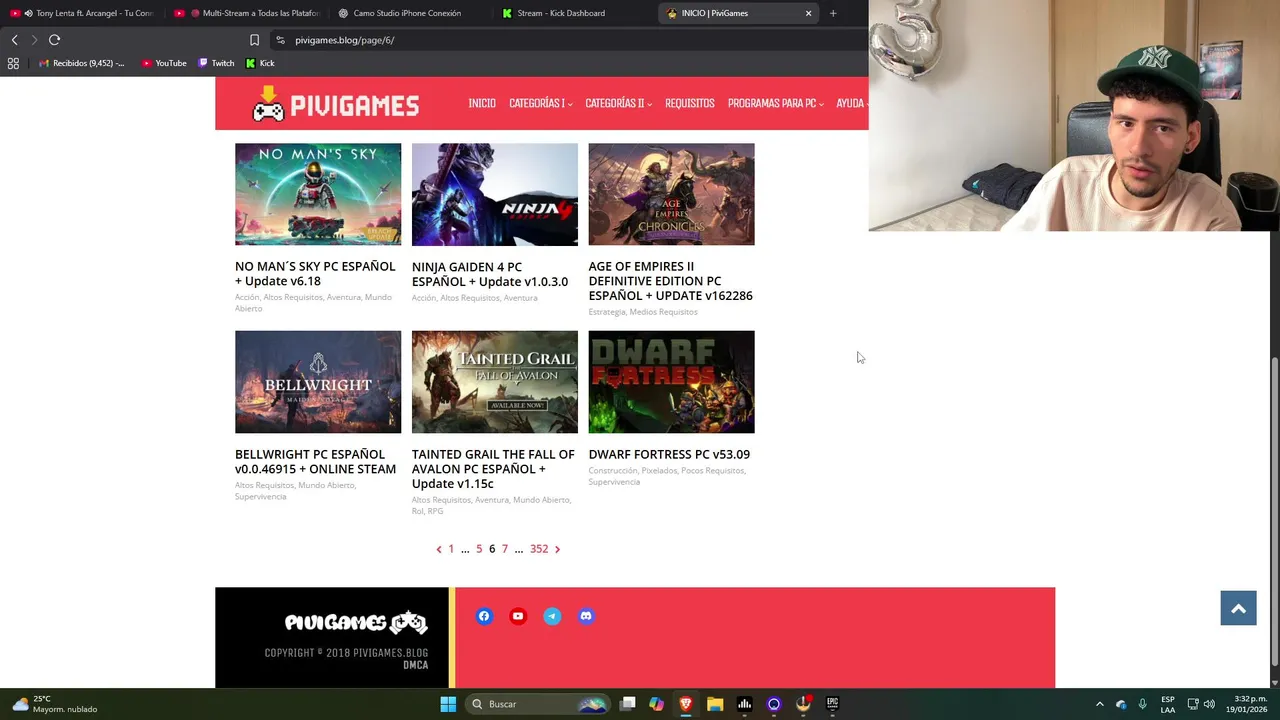The width and height of the screenshot is (1280, 720).
Task: Click the taskbar Buscar search box
Action: (x=539, y=704)
